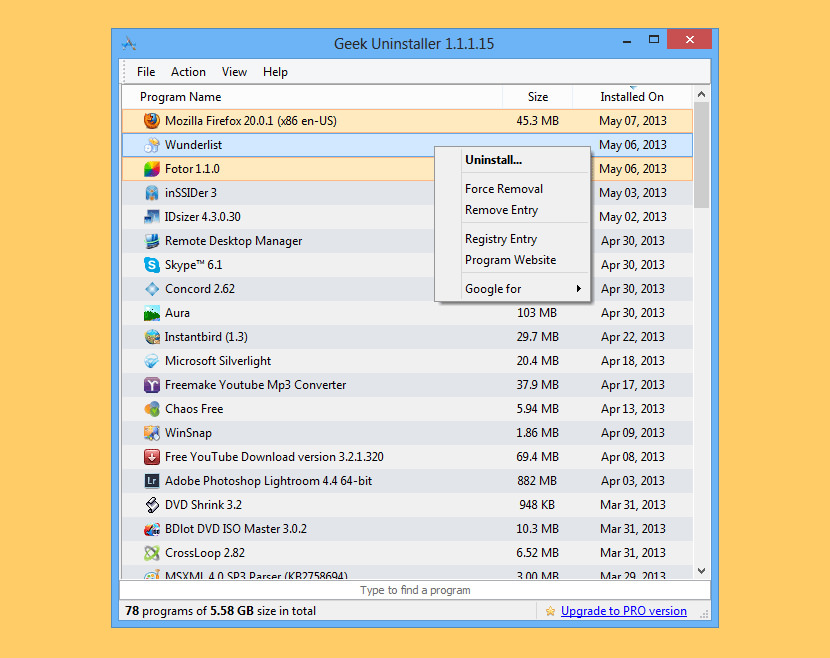Click the Wunderlist program icon
Viewport: 830px width, 658px height.
(152, 145)
